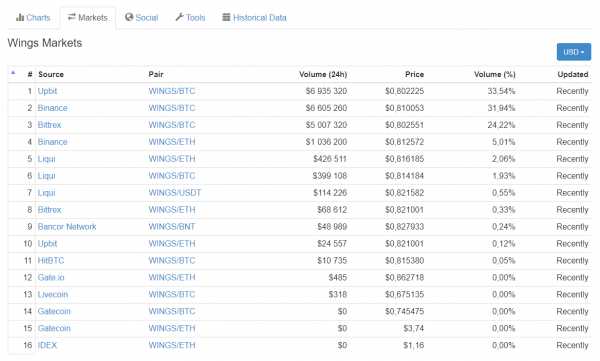
Task: Open Gatecoin source in row 14
Action: (x=54, y=311)
